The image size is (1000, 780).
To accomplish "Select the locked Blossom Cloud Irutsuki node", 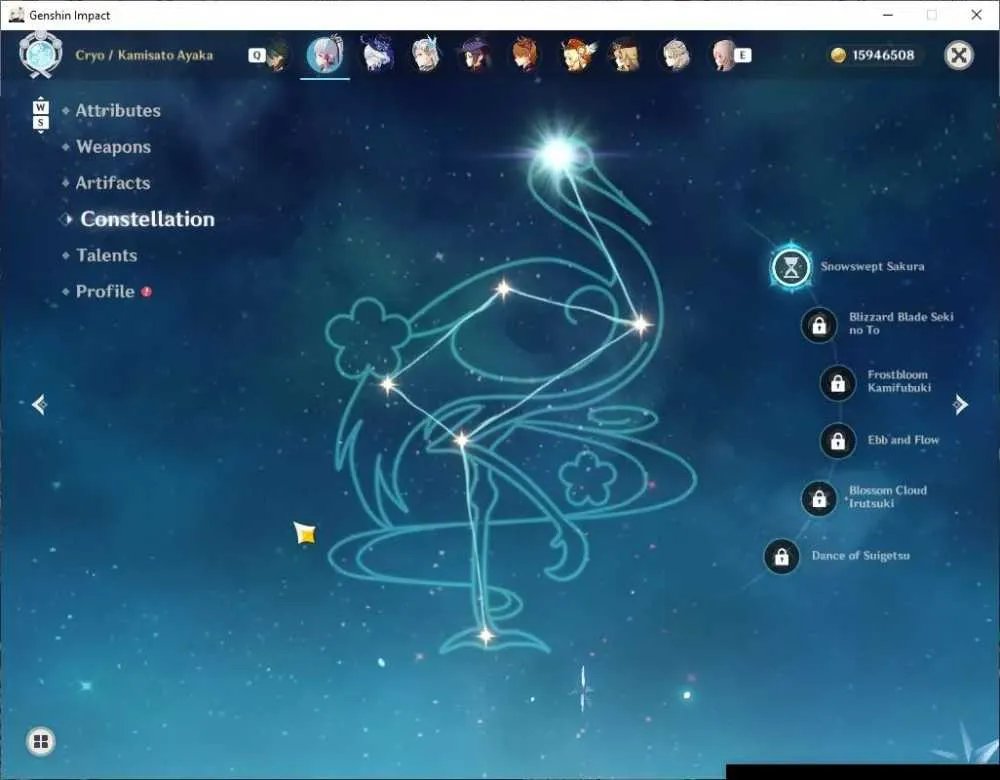I will click(x=819, y=499).
